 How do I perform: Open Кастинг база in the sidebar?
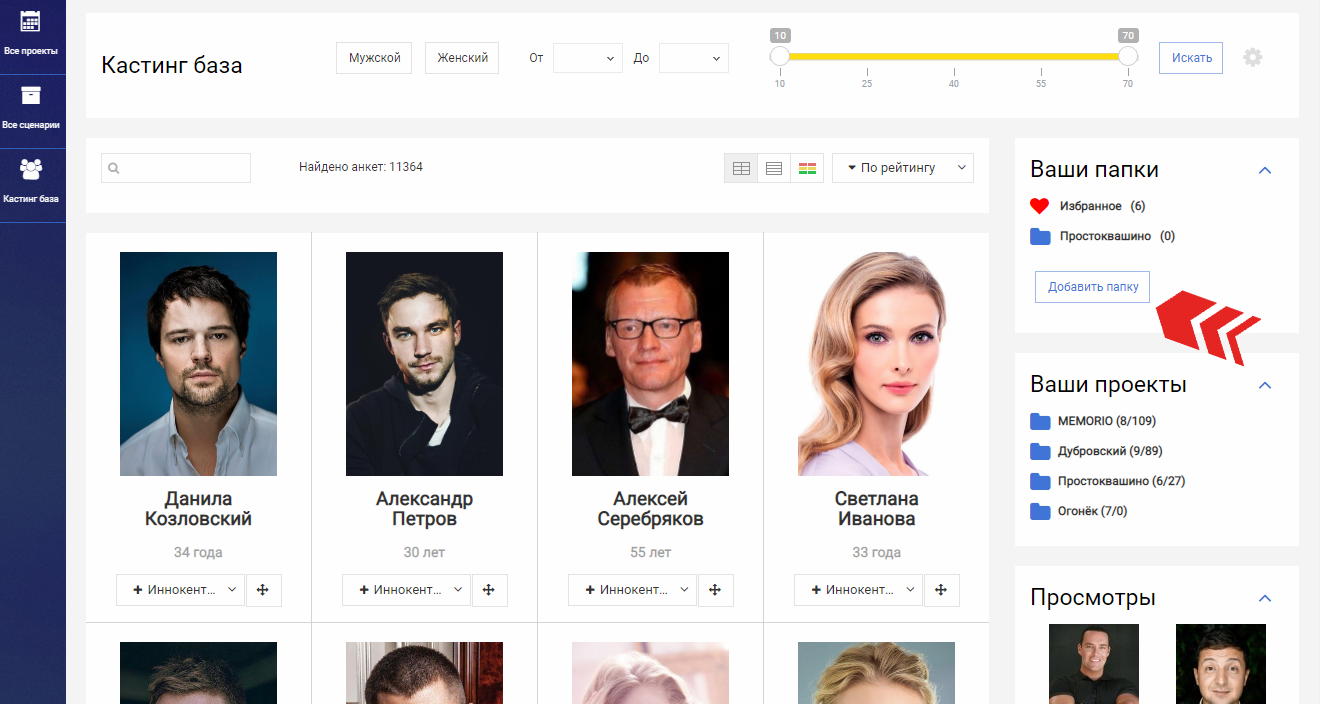pos(32,185)
